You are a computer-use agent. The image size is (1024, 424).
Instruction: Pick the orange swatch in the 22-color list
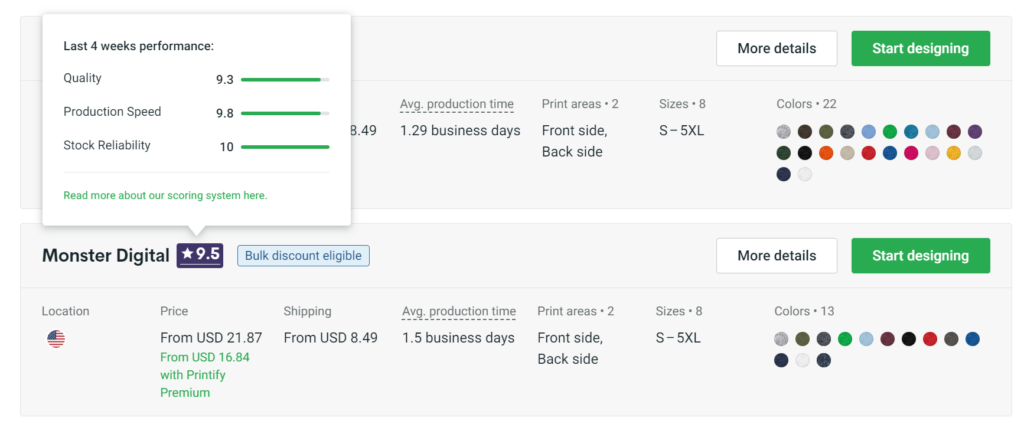point(826,153)
